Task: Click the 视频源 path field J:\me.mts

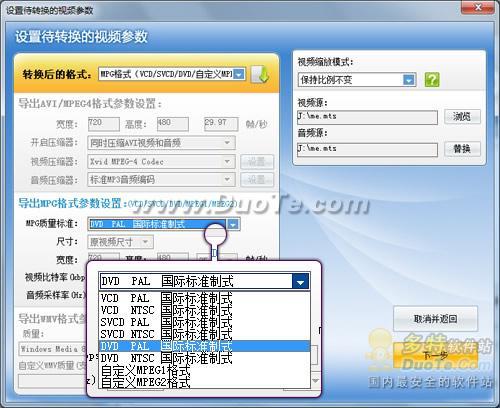Action: click(367, 117)
